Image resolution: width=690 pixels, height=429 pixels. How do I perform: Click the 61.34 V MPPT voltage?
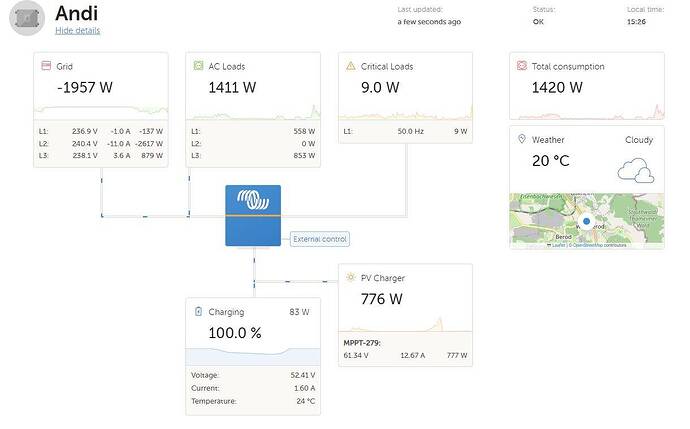[356, 355]
